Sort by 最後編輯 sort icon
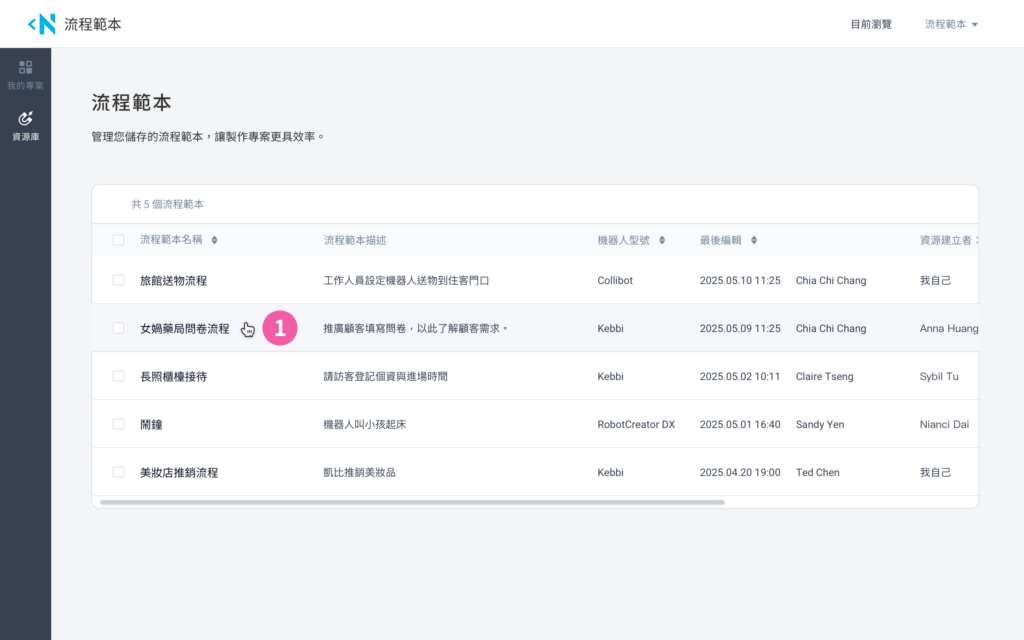The image size is (1024, 640). tap(754, 240)
